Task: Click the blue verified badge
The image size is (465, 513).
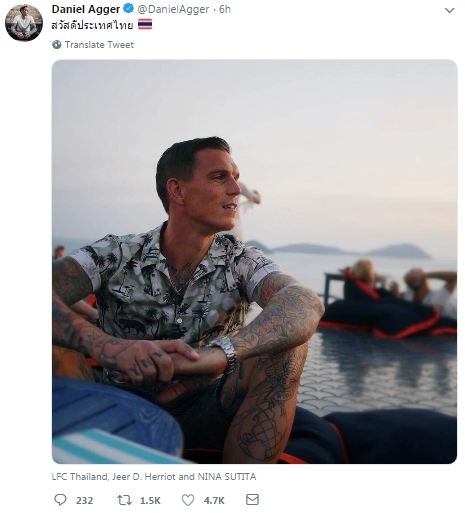Action: click(129, 9)
